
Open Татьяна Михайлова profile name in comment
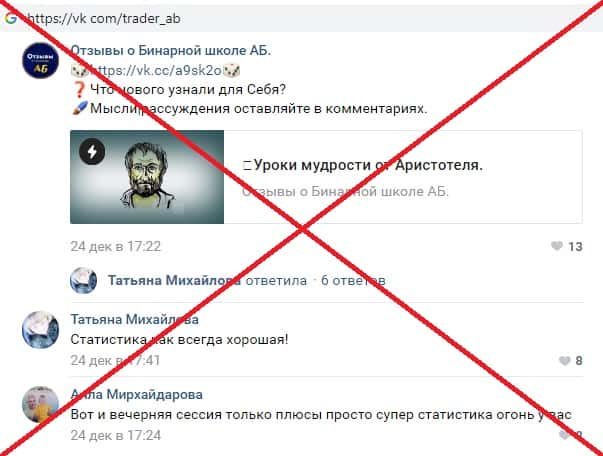tap(135, 319)
